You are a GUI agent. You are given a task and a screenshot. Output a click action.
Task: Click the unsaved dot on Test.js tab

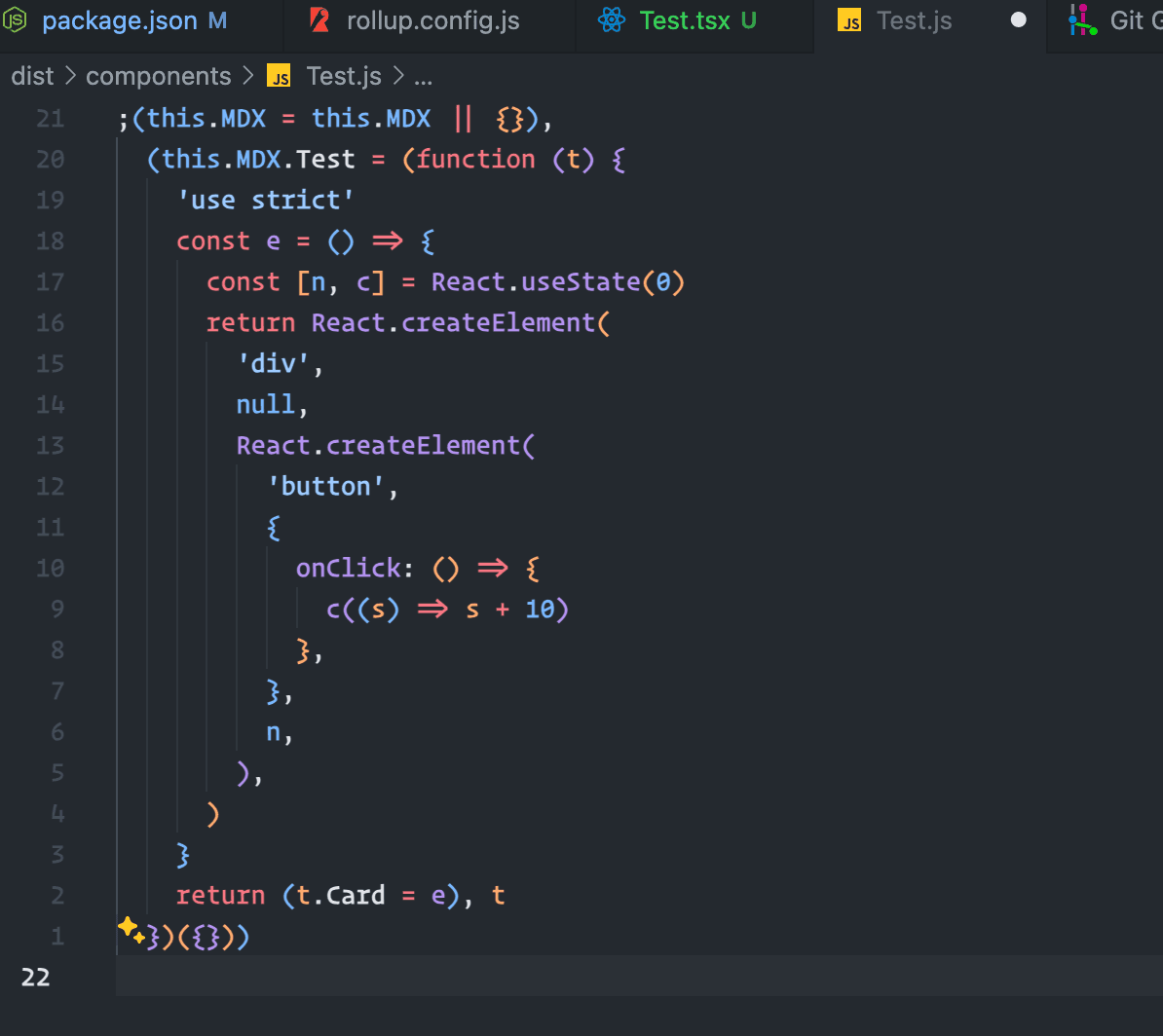tap(1018, 20)
